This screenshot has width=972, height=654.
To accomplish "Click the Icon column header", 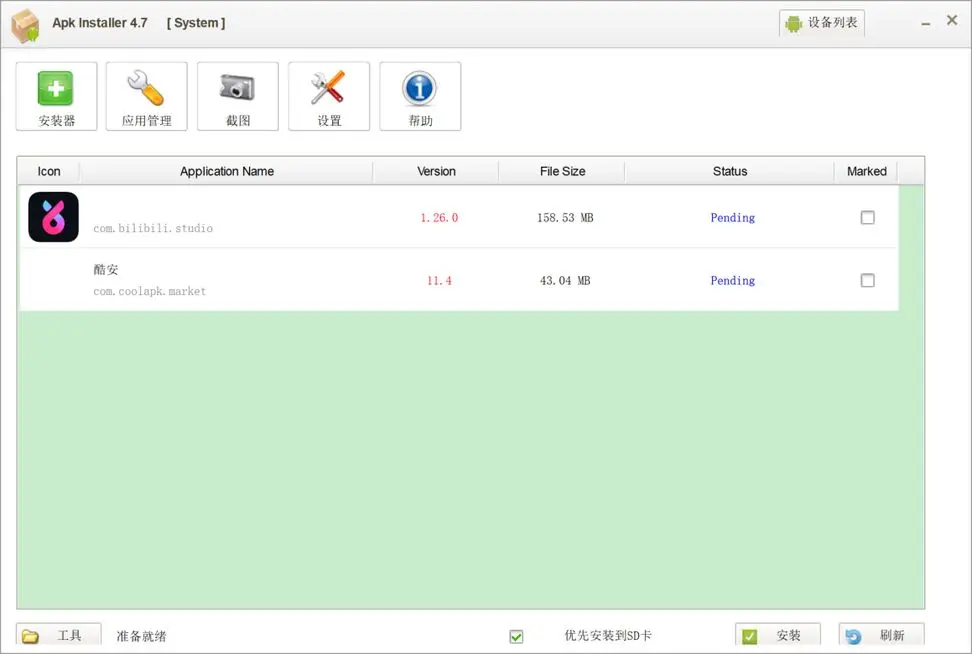I will [49, 171].
